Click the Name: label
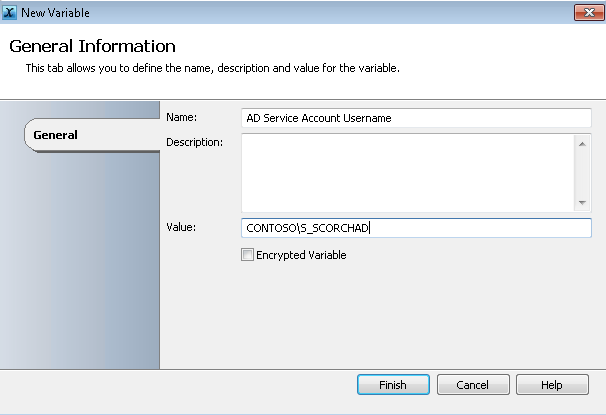This screenshot has width=606, height=415. (182, 117)
